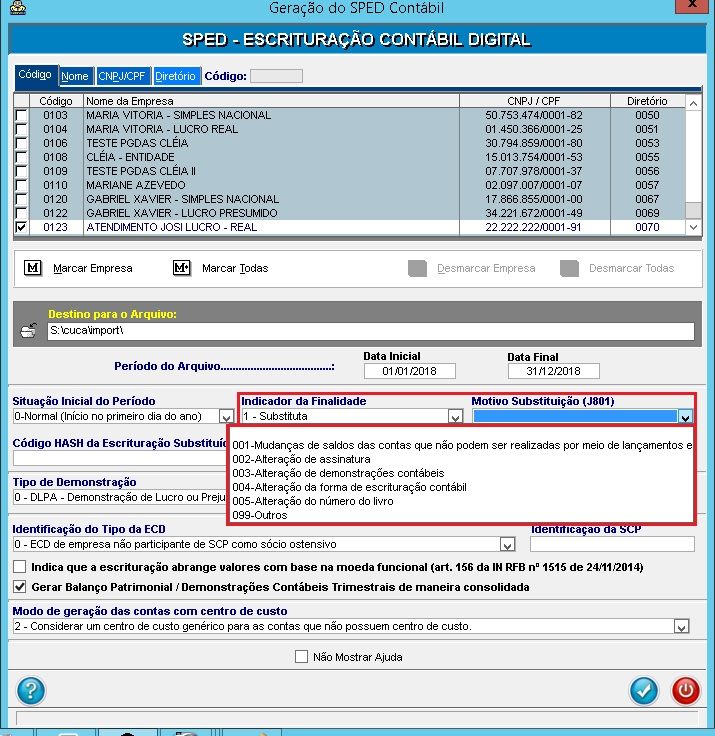Click the help question mark icon
This screenshot has width=715, height=736.
pyautogui.click(x=31, y=690)
